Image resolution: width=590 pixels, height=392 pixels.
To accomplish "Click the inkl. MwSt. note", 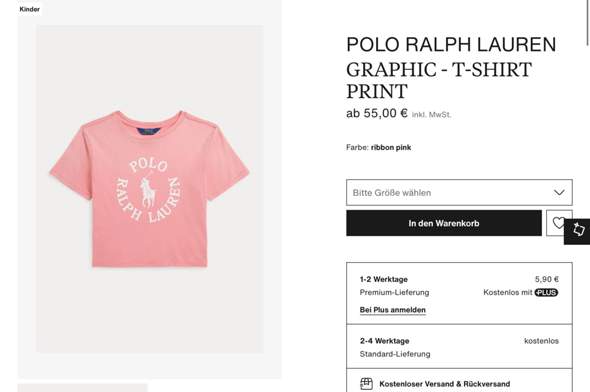I will [x=431, y=115].
